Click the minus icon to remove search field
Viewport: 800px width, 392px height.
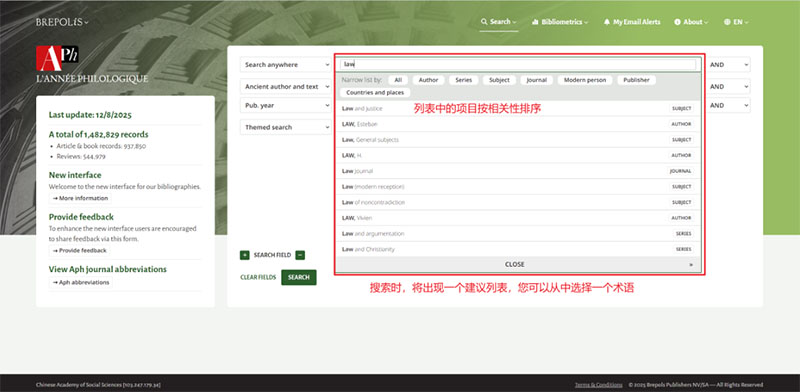pyautogui.click(x=300, y=255)
